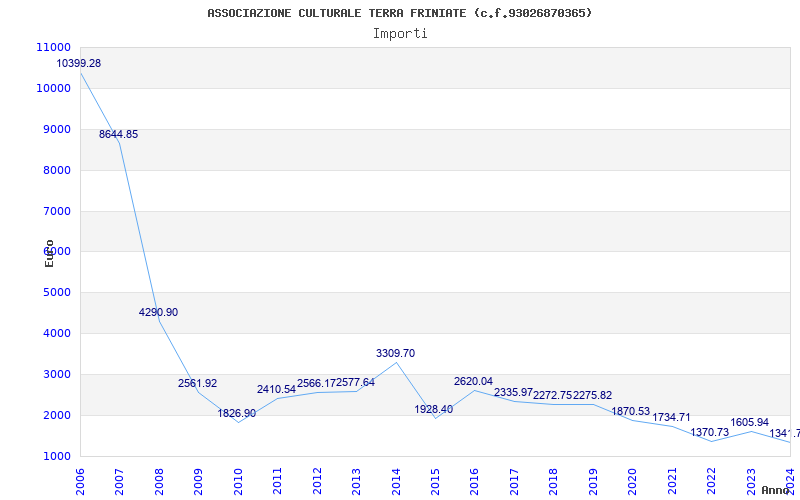Select the 2561.92 data label

197,383
